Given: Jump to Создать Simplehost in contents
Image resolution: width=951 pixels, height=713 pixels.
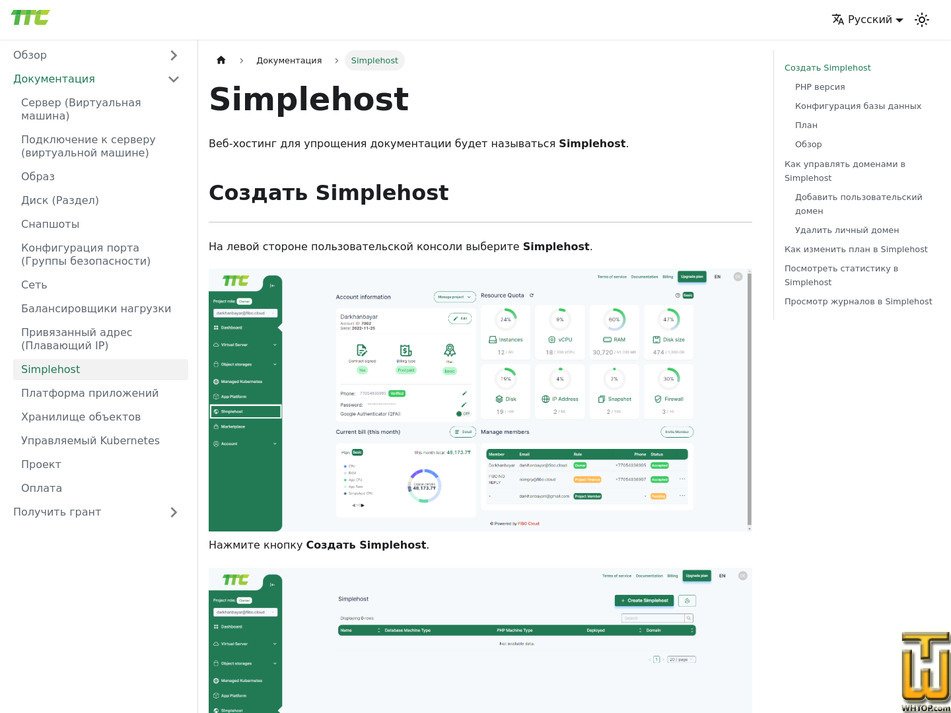Looking at the screenshot, I should 827,68.
